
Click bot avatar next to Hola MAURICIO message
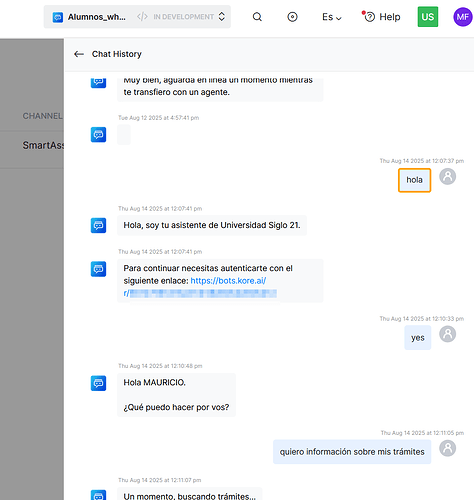click(98, 383)
